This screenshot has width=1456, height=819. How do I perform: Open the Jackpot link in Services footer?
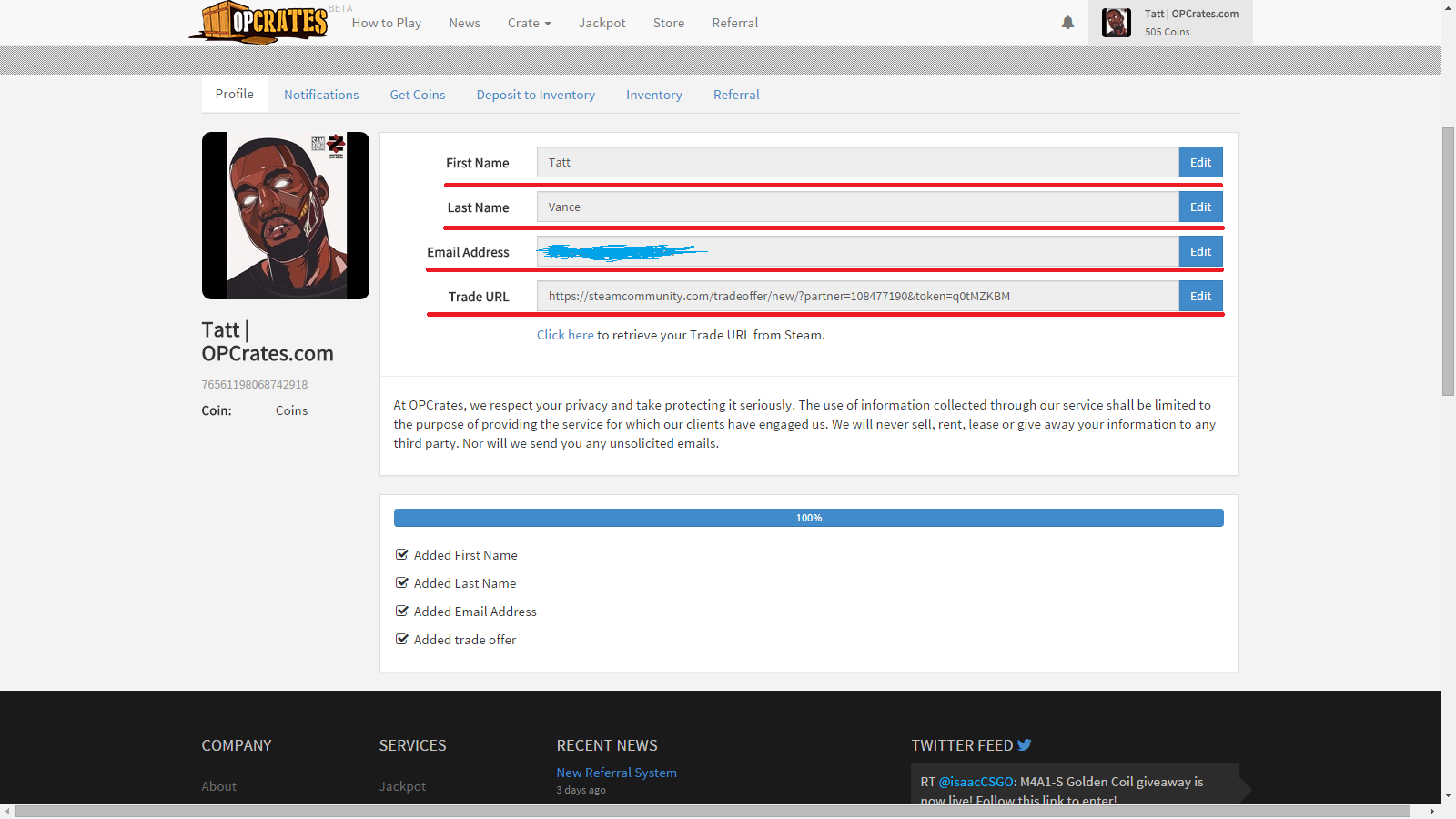[402, 786]
